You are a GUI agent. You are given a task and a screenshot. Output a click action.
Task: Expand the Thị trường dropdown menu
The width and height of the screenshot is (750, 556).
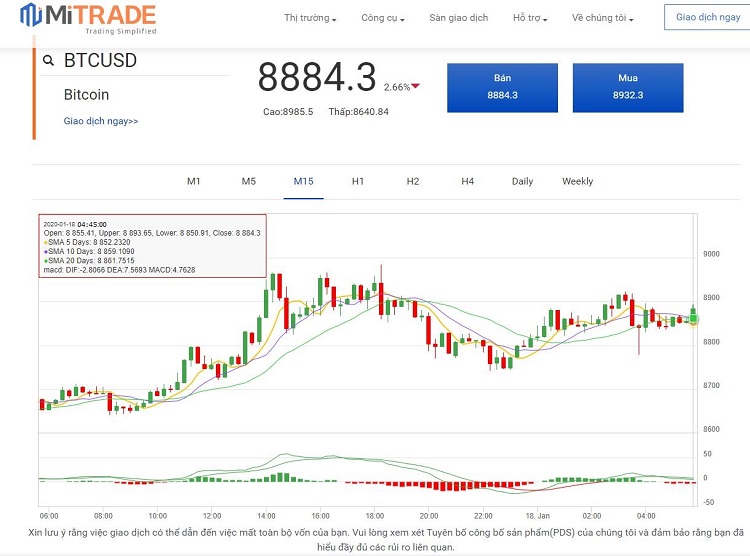point(310,18)
